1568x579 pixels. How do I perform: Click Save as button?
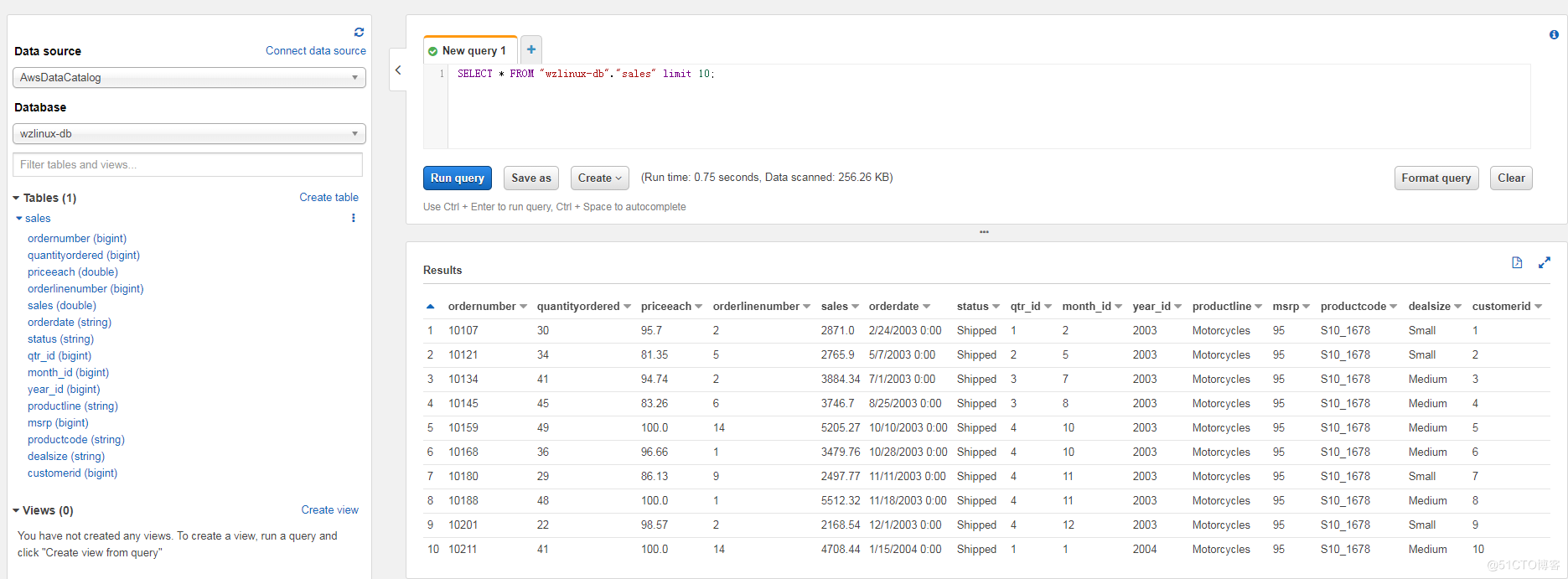click(531, 178)
